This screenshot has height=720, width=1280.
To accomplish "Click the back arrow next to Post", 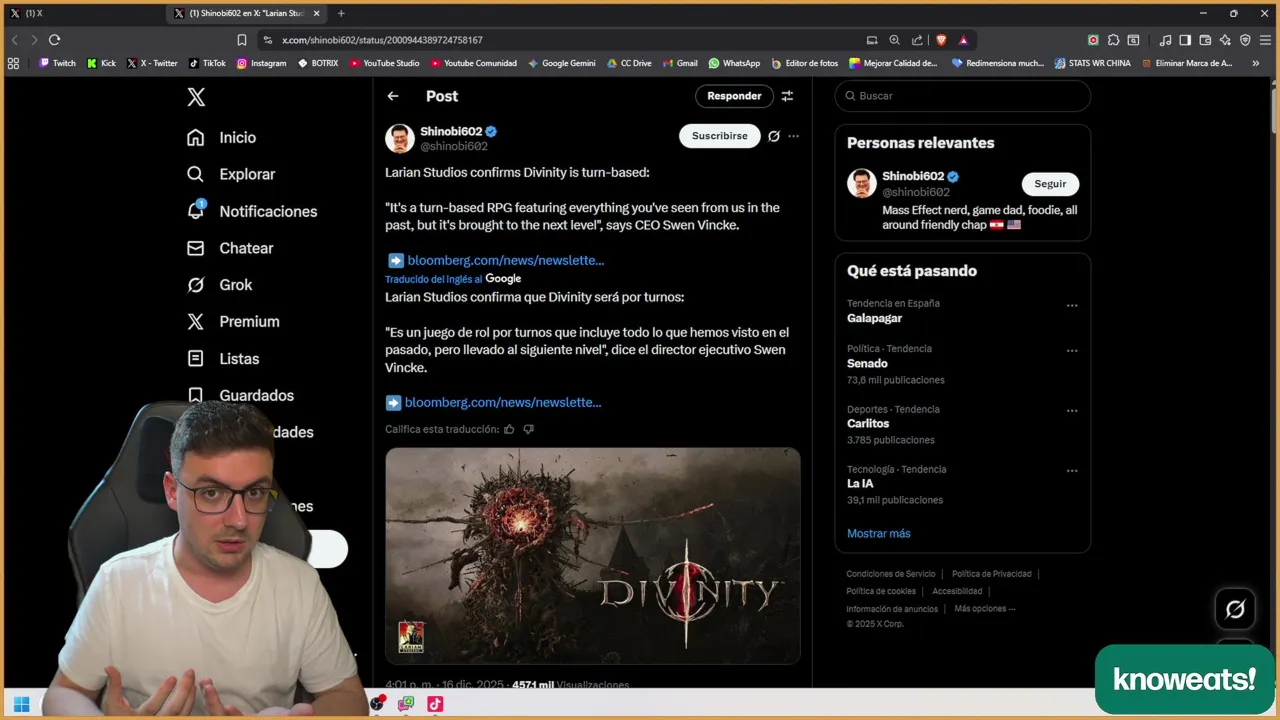I will (x=393, y=96).
